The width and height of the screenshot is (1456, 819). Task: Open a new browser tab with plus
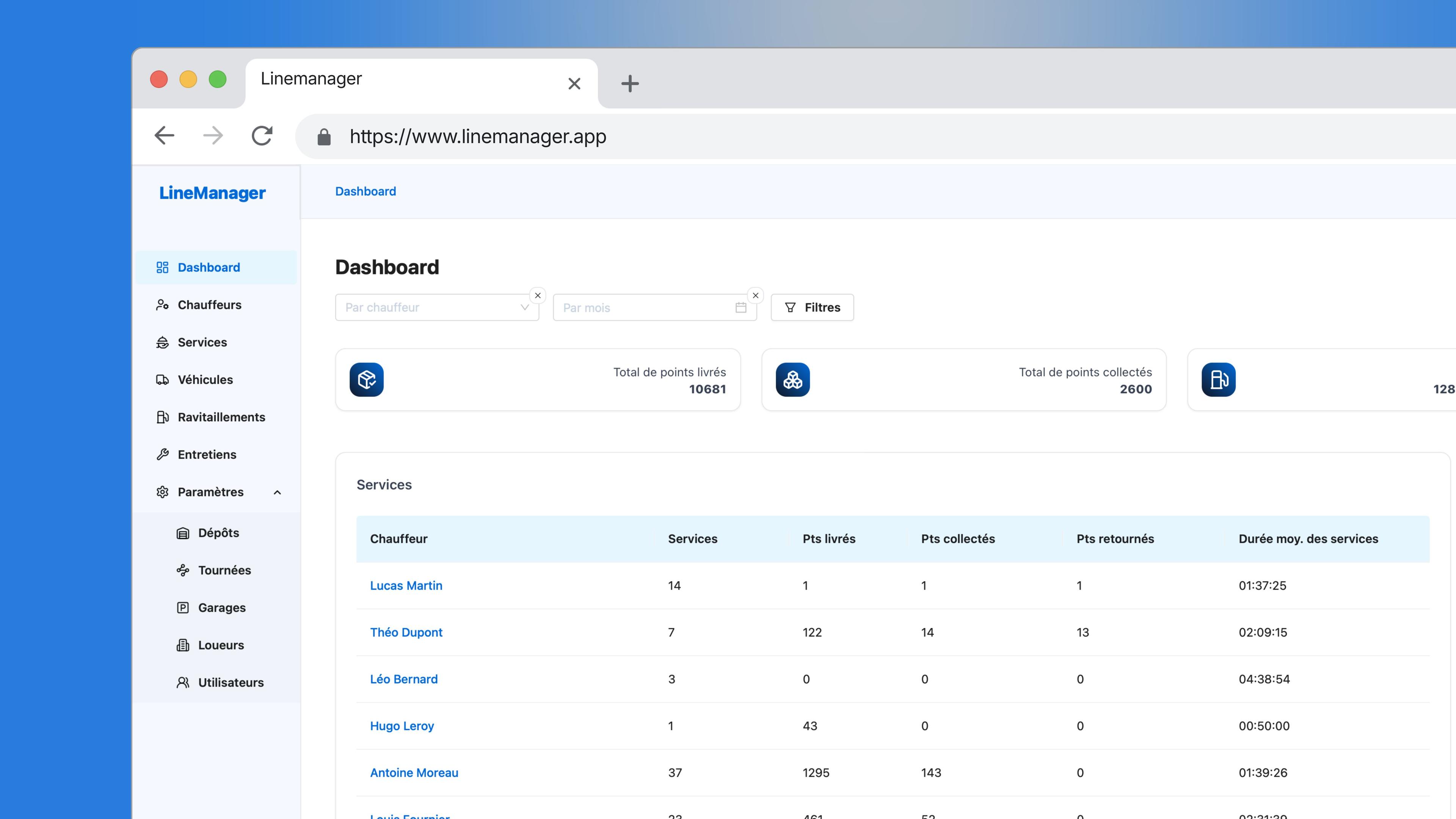[x=630, y=84]
